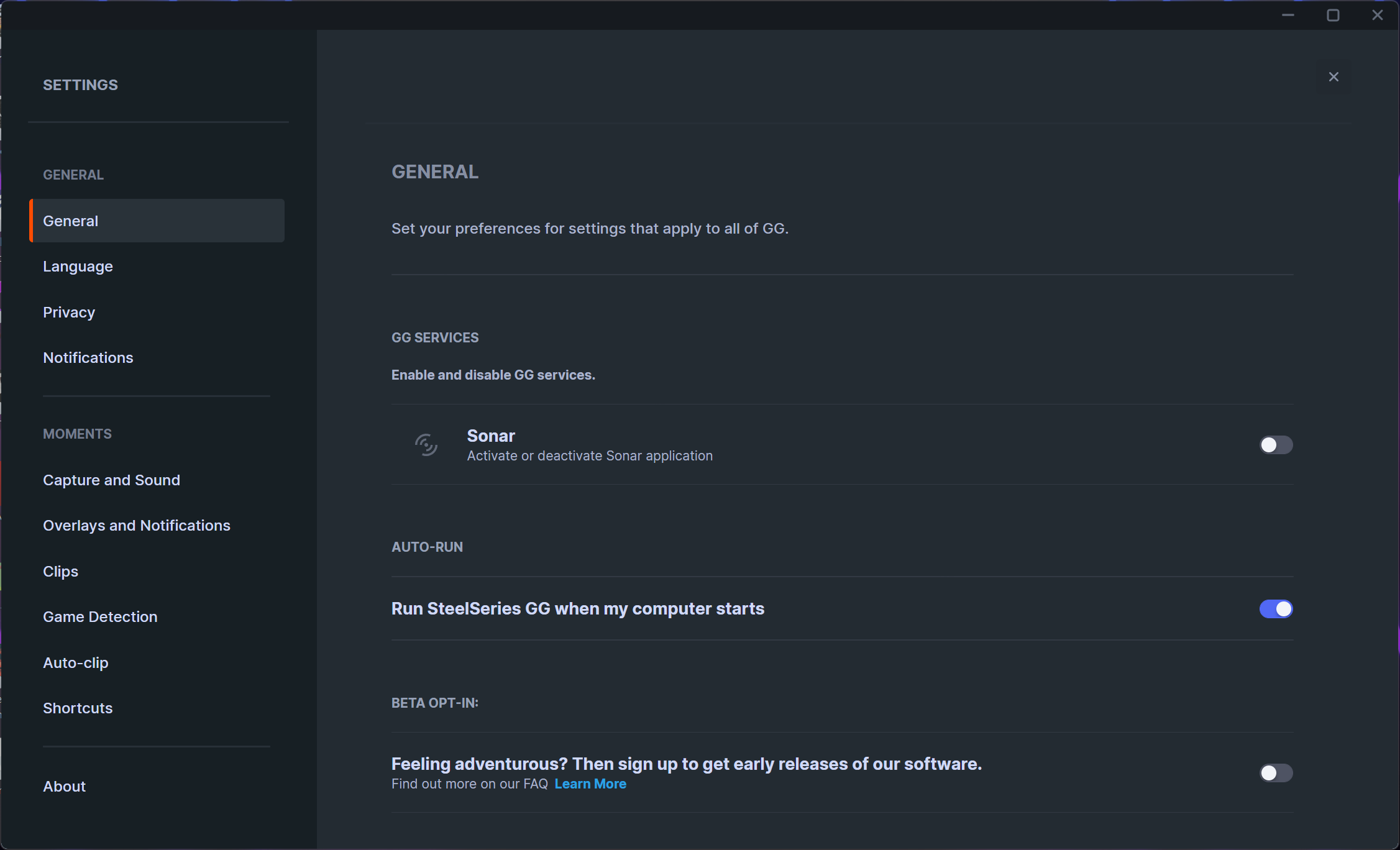Image resolution: width=1400 pixels, height=850 pixels.
Task: Click the AUTO-RUN section heading
Action: tap(427, 547)
